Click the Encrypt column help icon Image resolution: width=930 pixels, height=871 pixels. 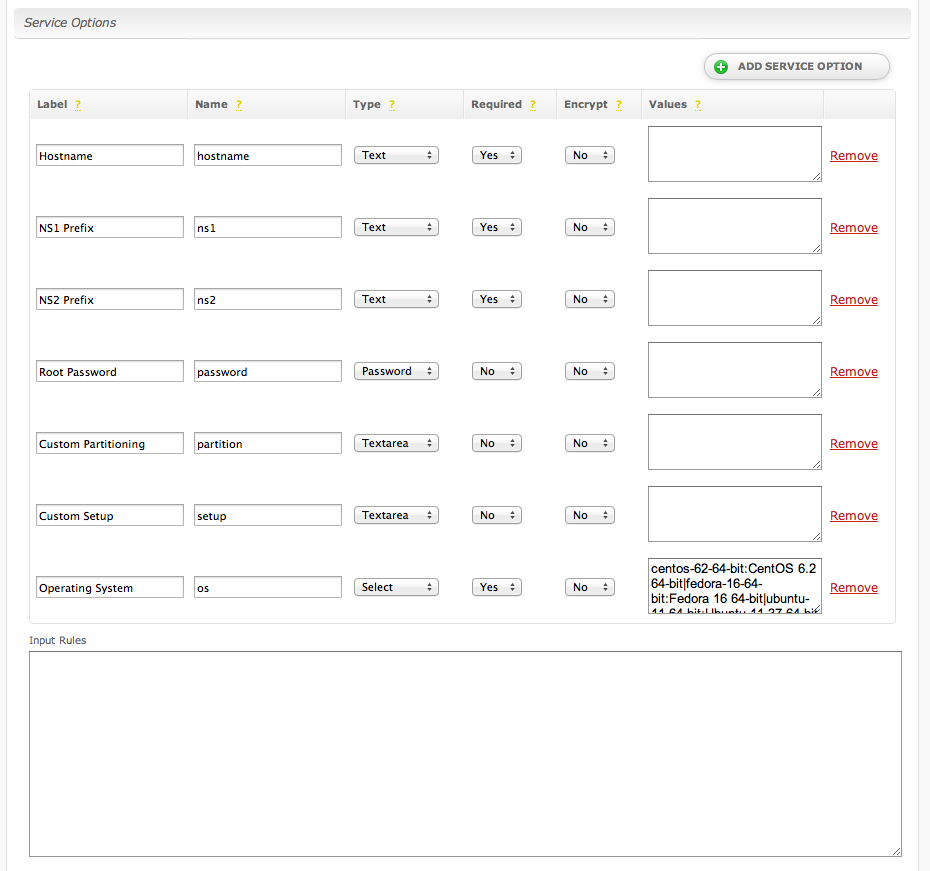tap(619, 105)
